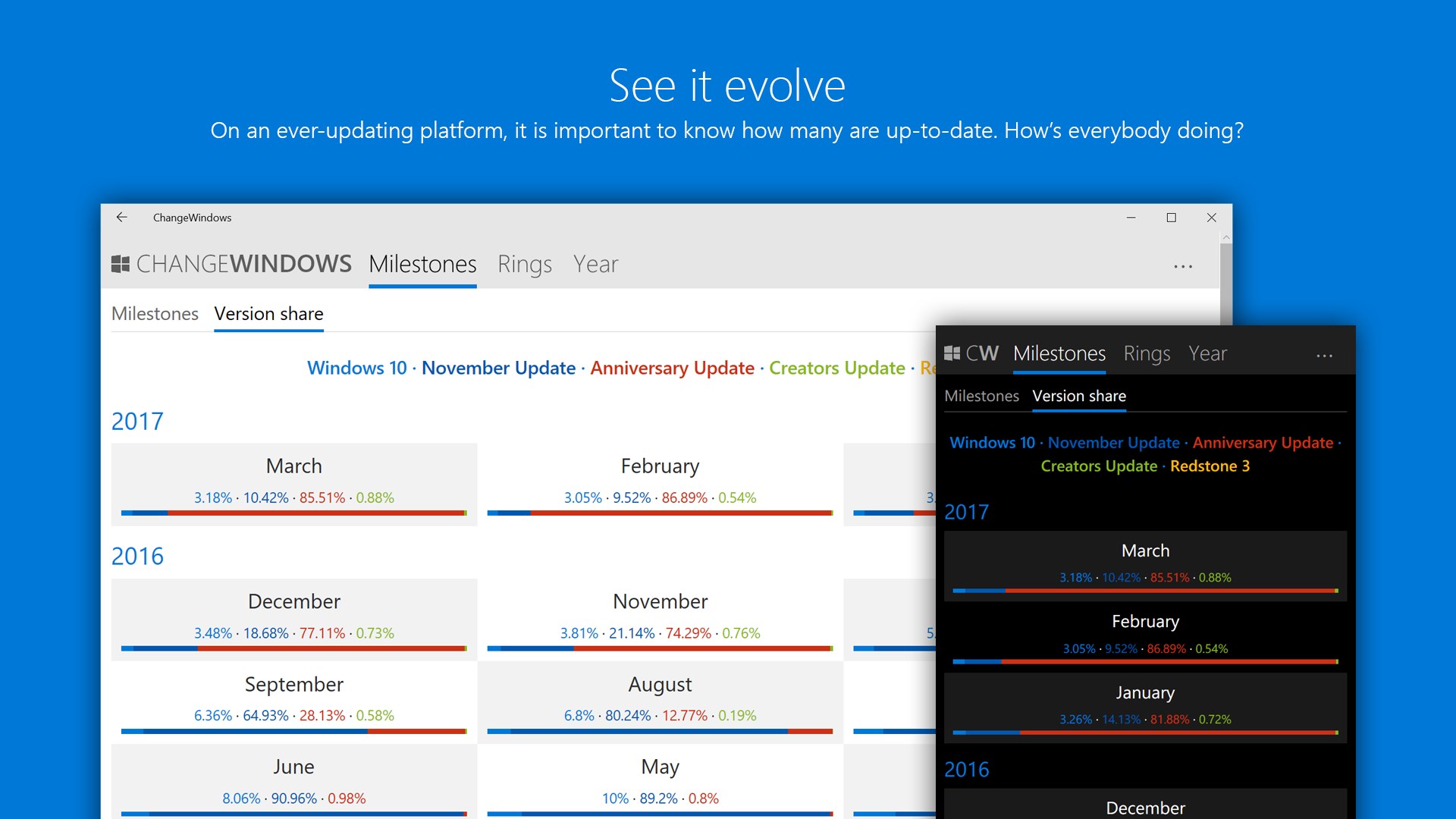Click the March version share progress bar
1456x819 pixels.
point(294,513)
